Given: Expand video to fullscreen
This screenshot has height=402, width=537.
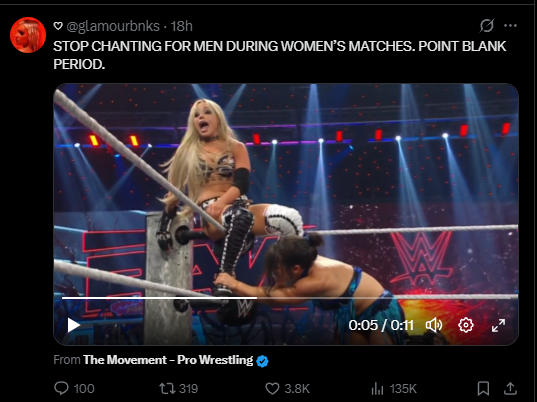Looking at the screenshot, I should pos(498,325).
